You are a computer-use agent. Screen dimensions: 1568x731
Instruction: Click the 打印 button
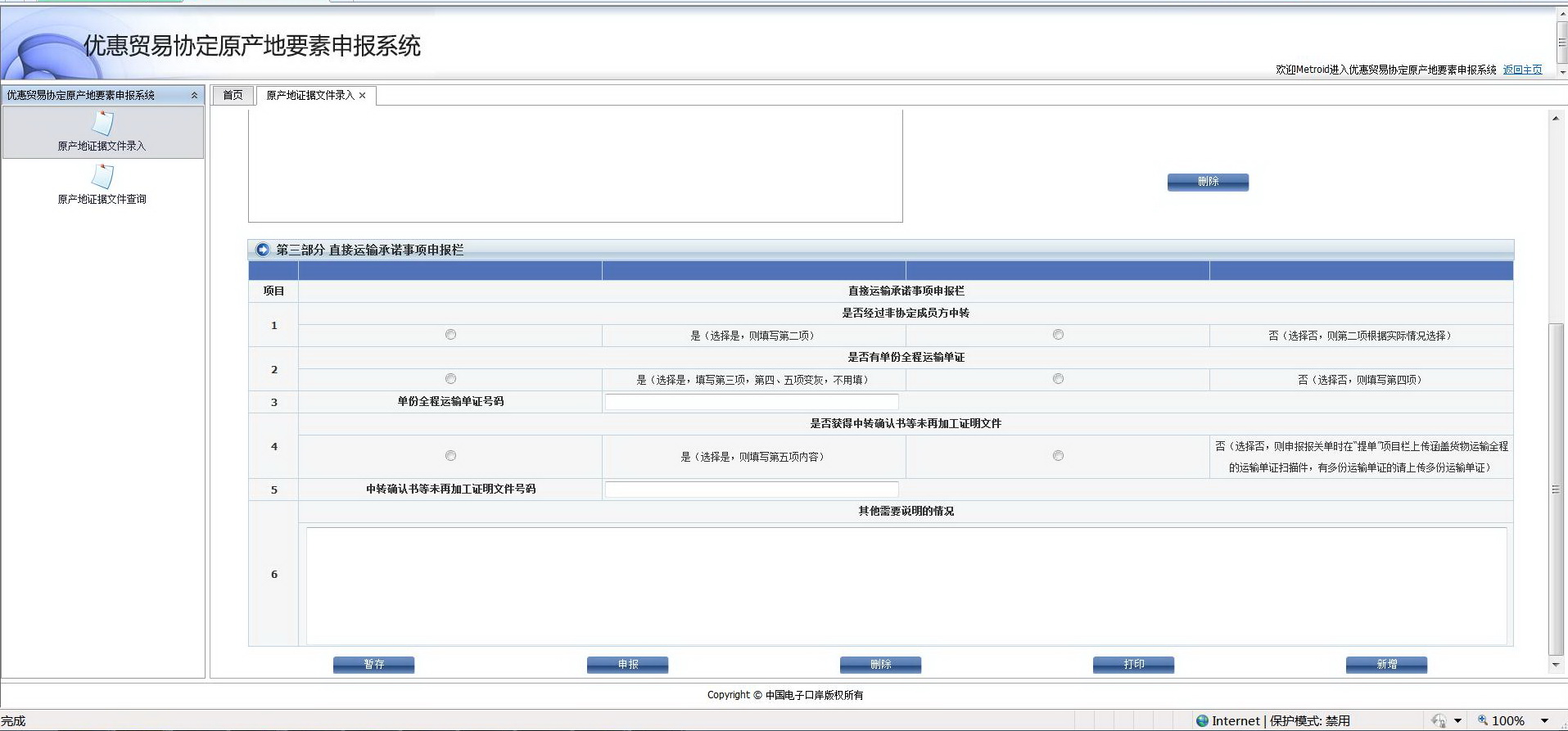[x=1133, y=665]
